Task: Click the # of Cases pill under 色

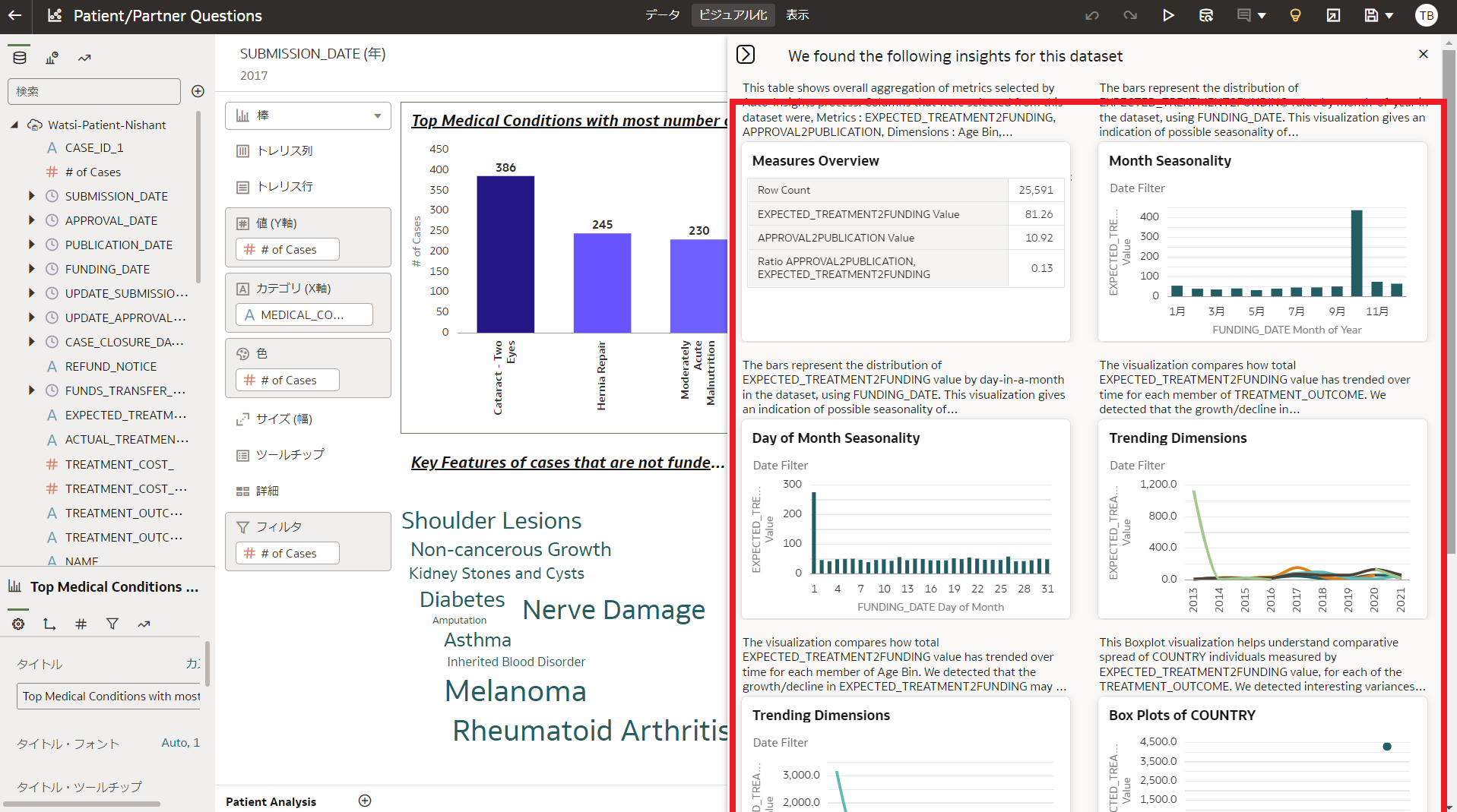Action: tap(287, 380)
